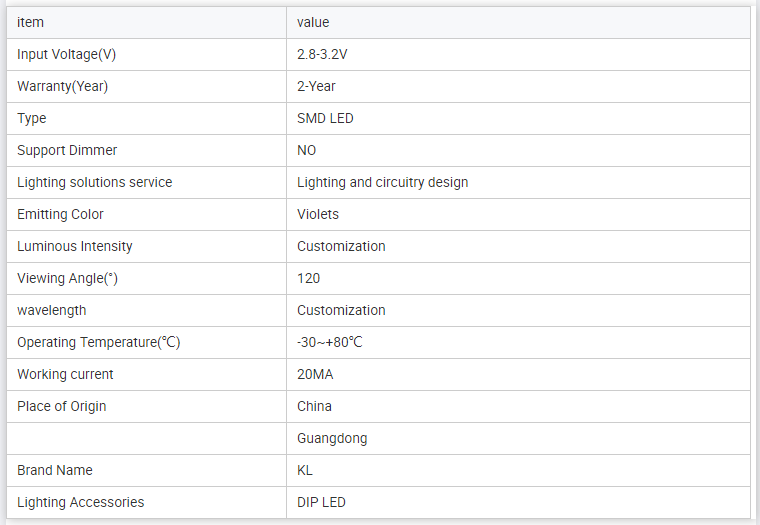The image size is (760, 525).
Task: Click the 'value' column header cell
Action: click(x=313, y=22)
